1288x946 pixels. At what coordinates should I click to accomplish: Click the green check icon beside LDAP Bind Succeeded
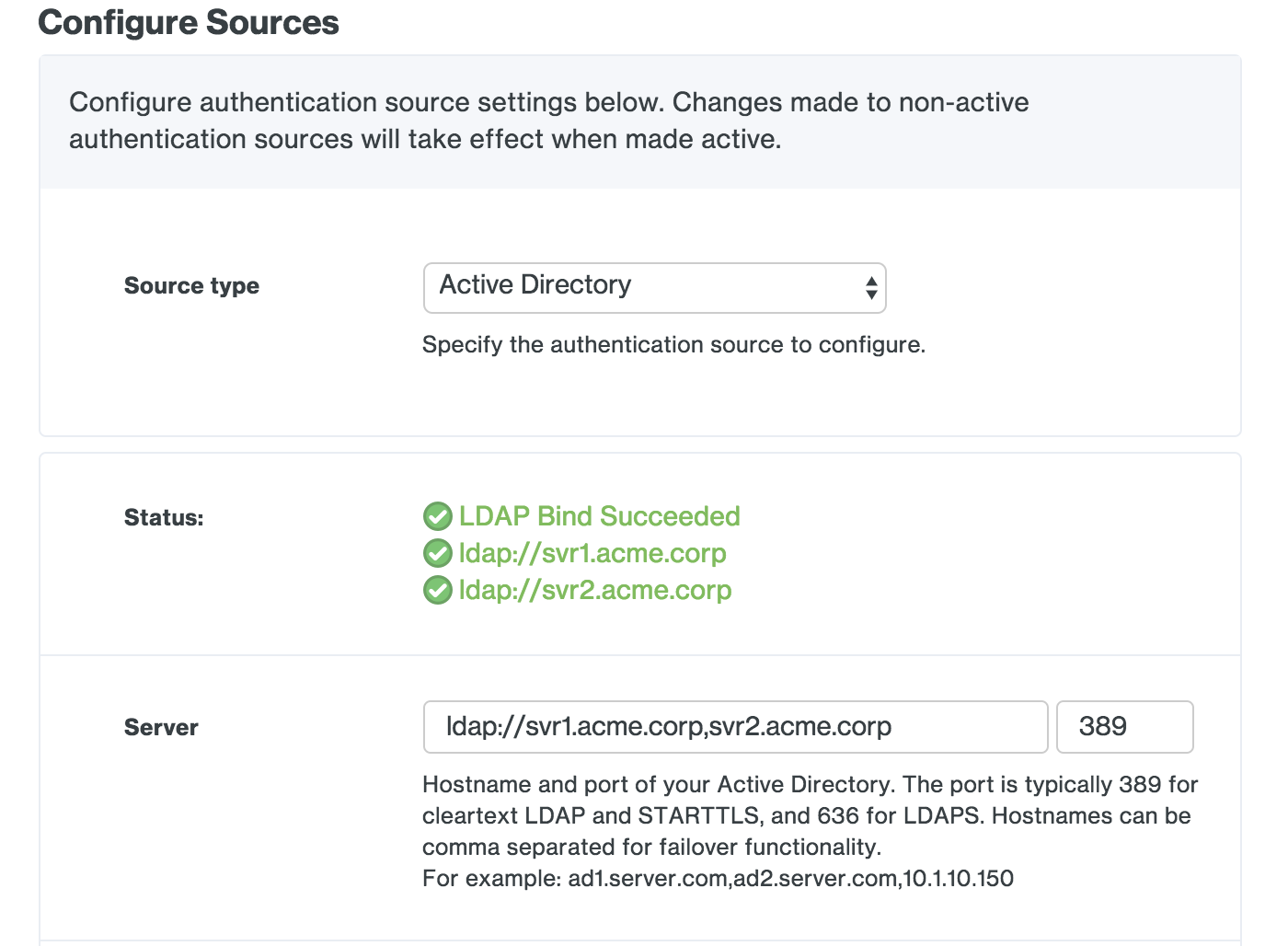pos(437,517)
